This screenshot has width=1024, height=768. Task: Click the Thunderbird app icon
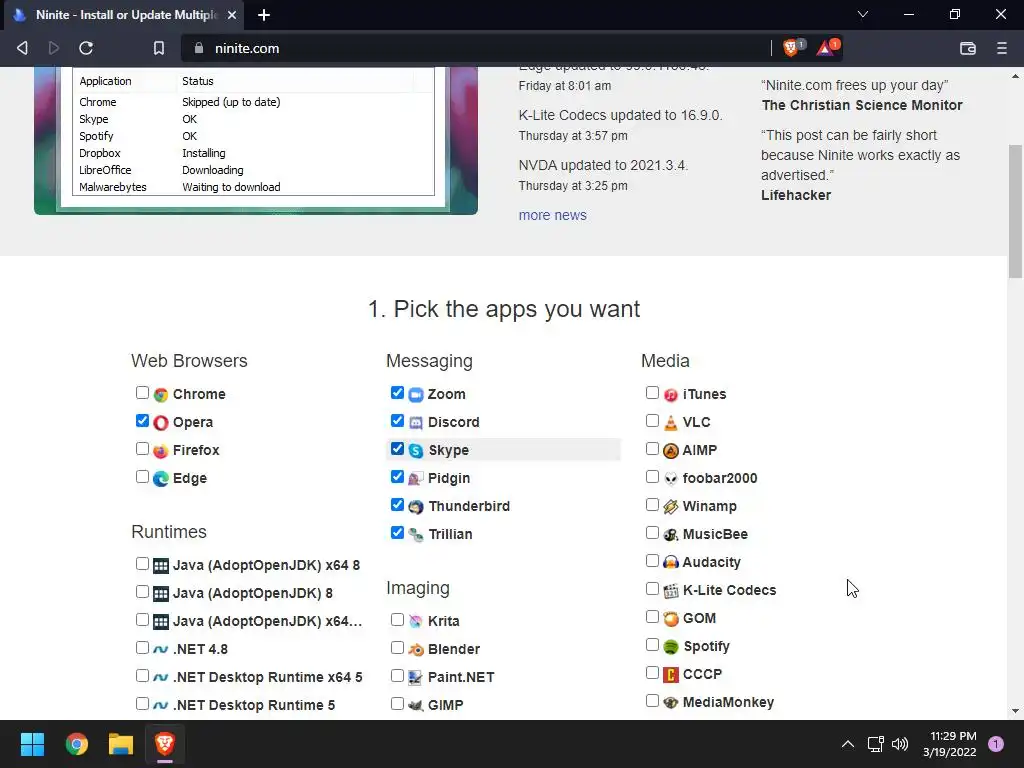pos(416,507)
